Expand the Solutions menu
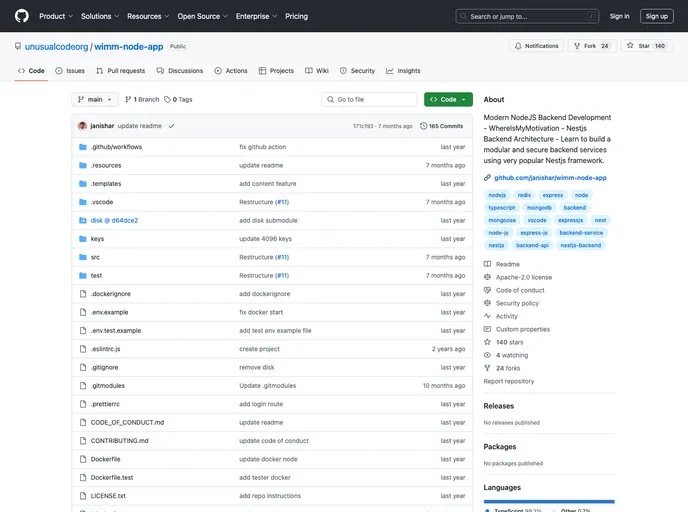This screenshot has width=688, height=512. (x=100, y=16)
